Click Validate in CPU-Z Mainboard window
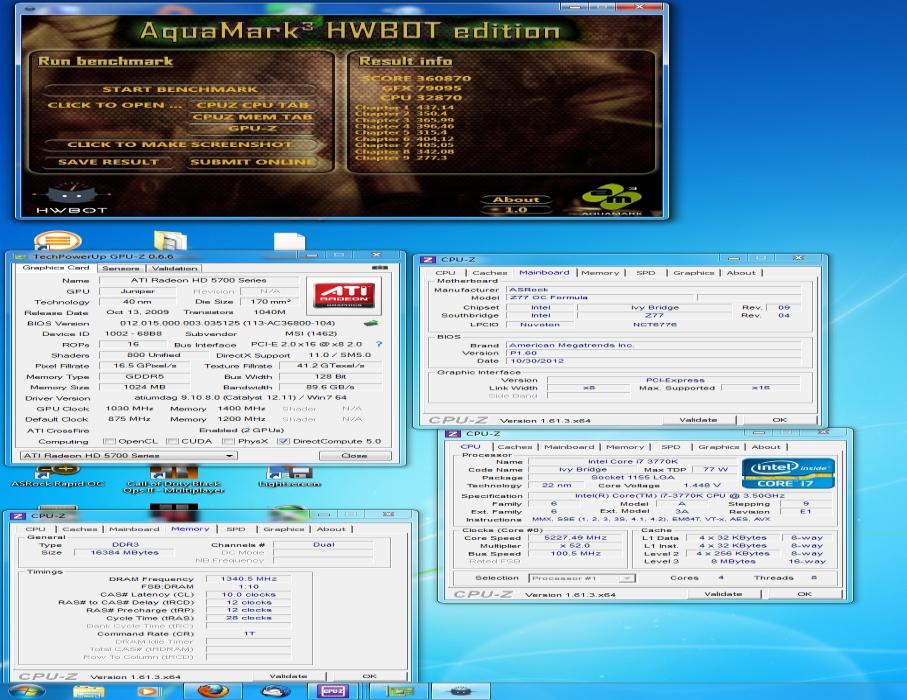Screen dimensions: 907x700 [698, 420]
